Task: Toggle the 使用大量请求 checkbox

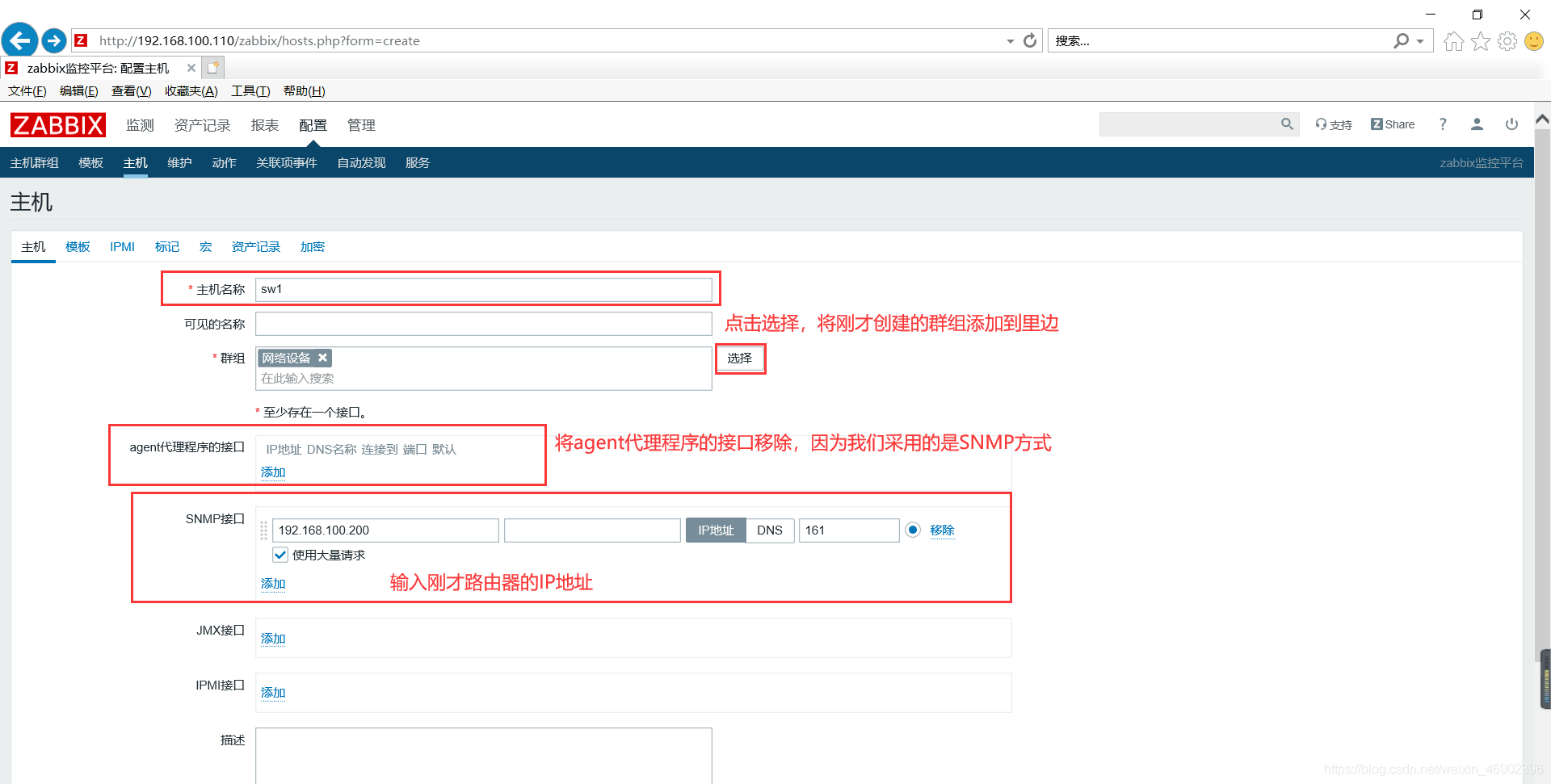Action: click(x=280, y=555)
